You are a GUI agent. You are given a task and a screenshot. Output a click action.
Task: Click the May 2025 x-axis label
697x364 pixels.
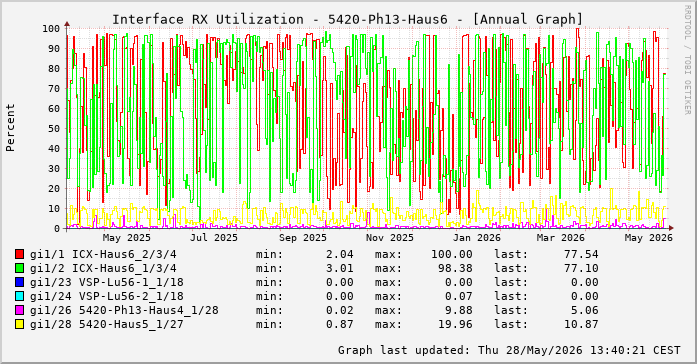(x=126, y=238)
